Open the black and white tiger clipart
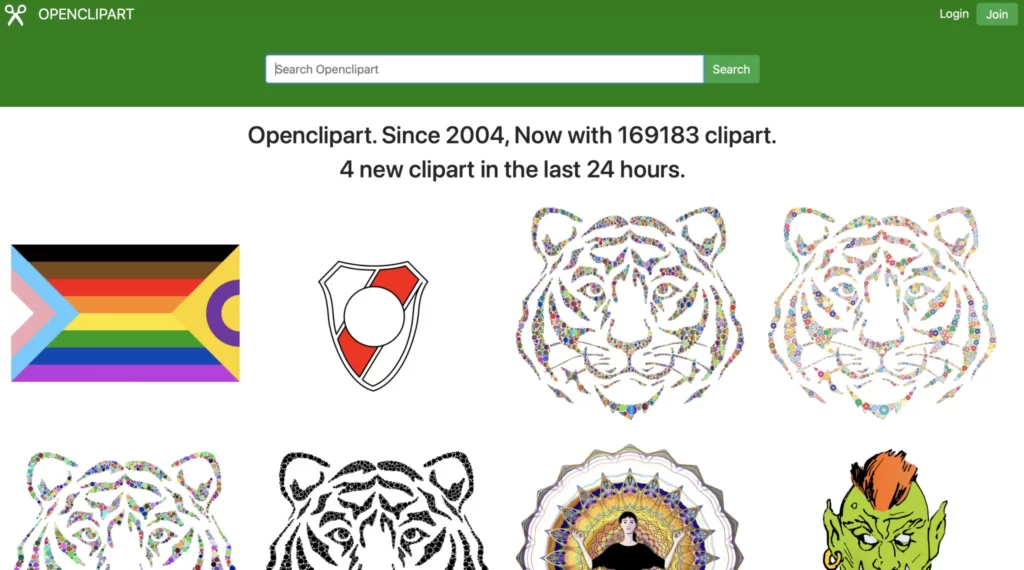This screenshot has height=570, width=1024. (377, 511)
